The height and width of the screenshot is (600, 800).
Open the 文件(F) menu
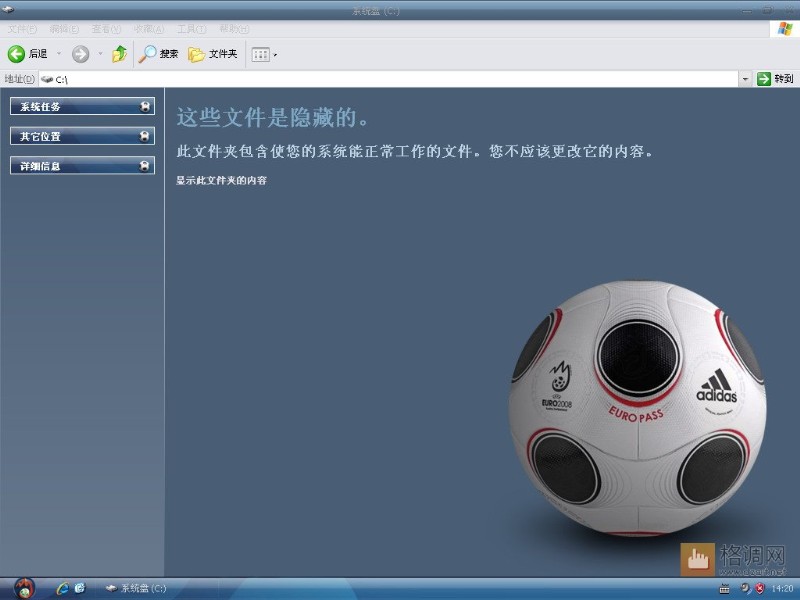point(22,29)
